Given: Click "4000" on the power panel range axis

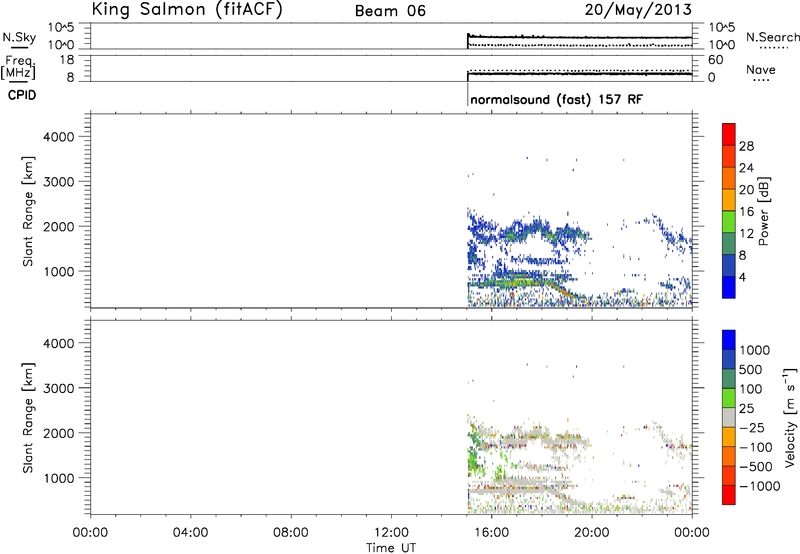Looking at the screenshot, I should tap(59, 137).
